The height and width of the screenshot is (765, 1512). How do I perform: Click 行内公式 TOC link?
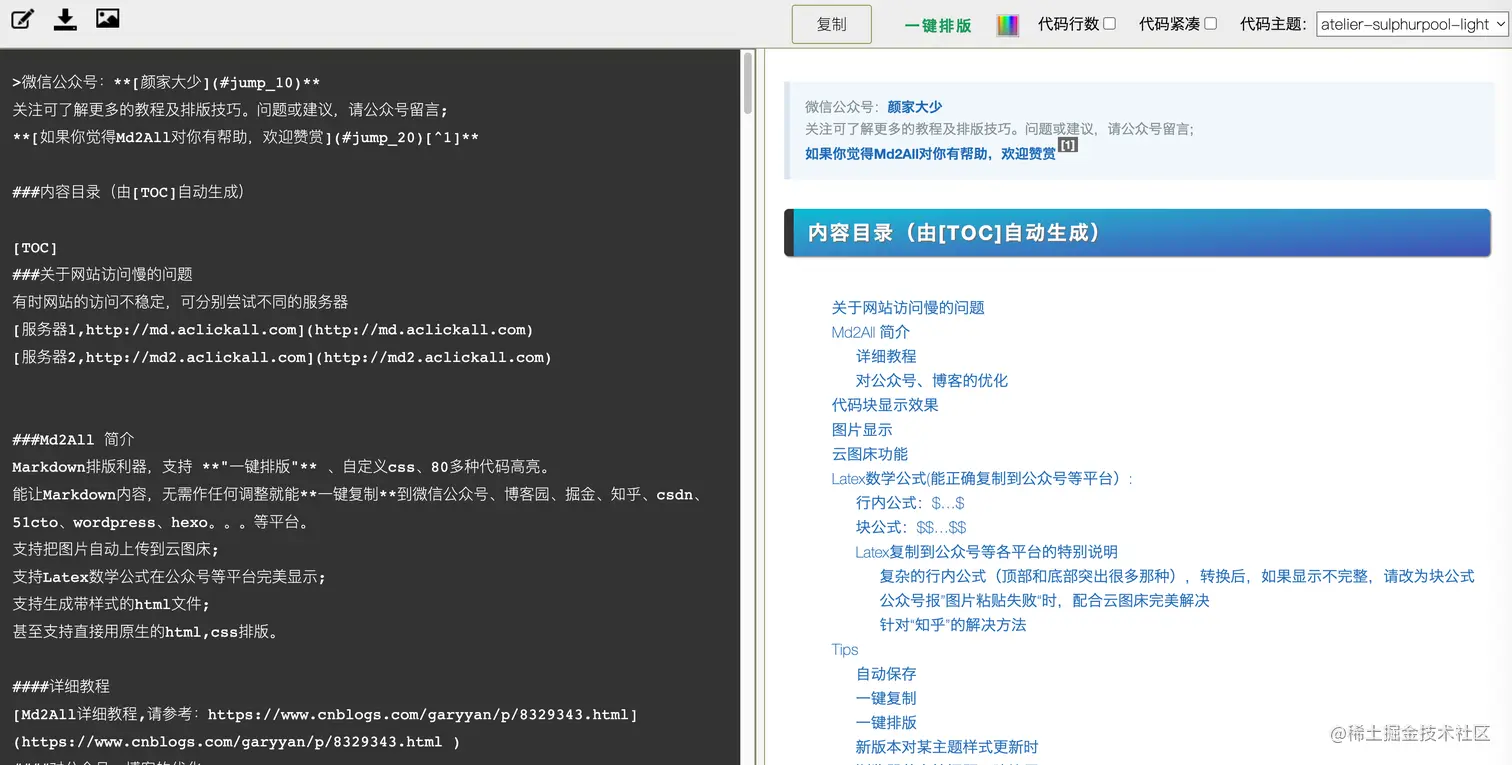pyautogui.click(x=910, y=503)
